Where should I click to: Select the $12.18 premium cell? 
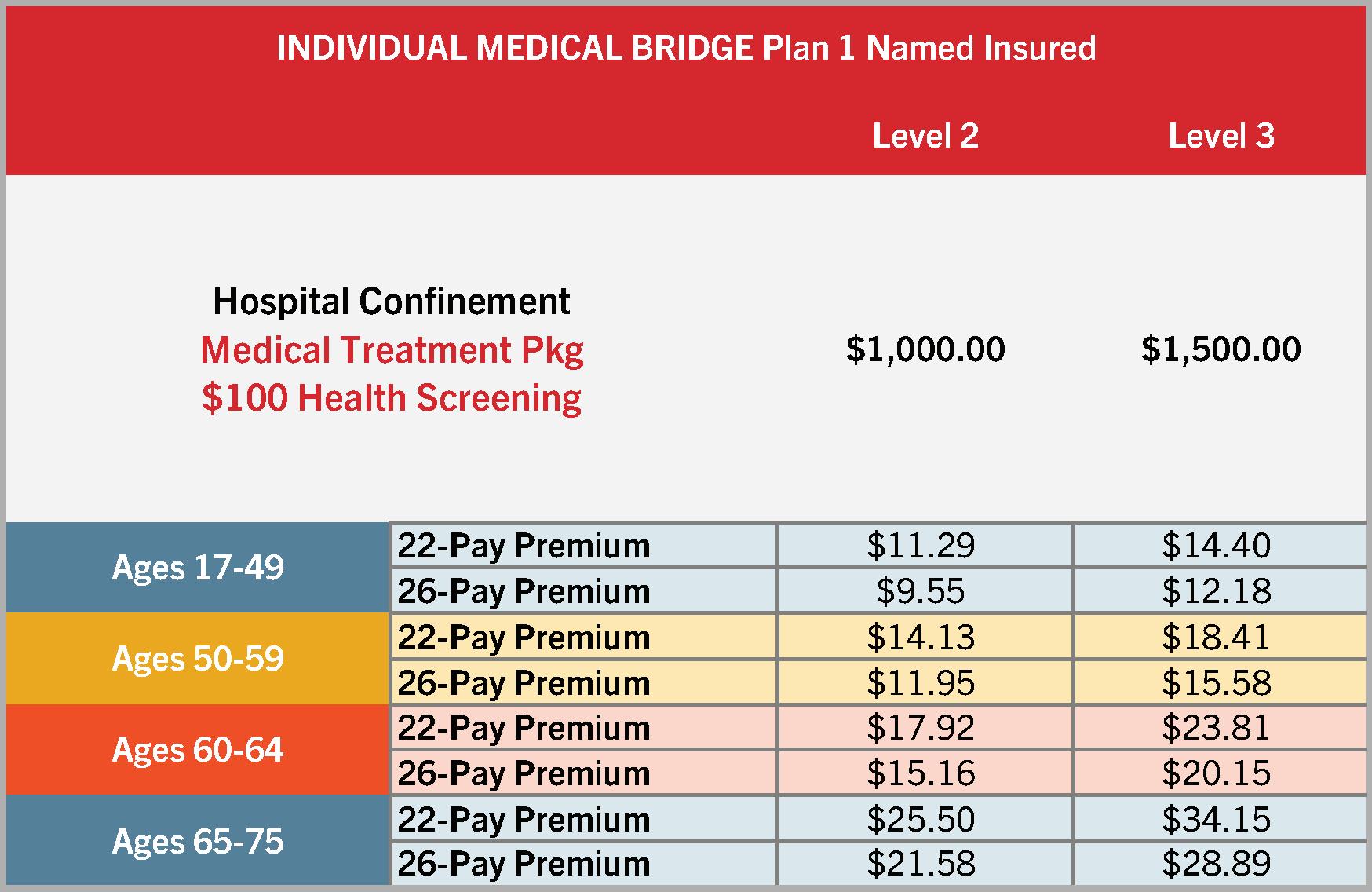point(1216,590)
